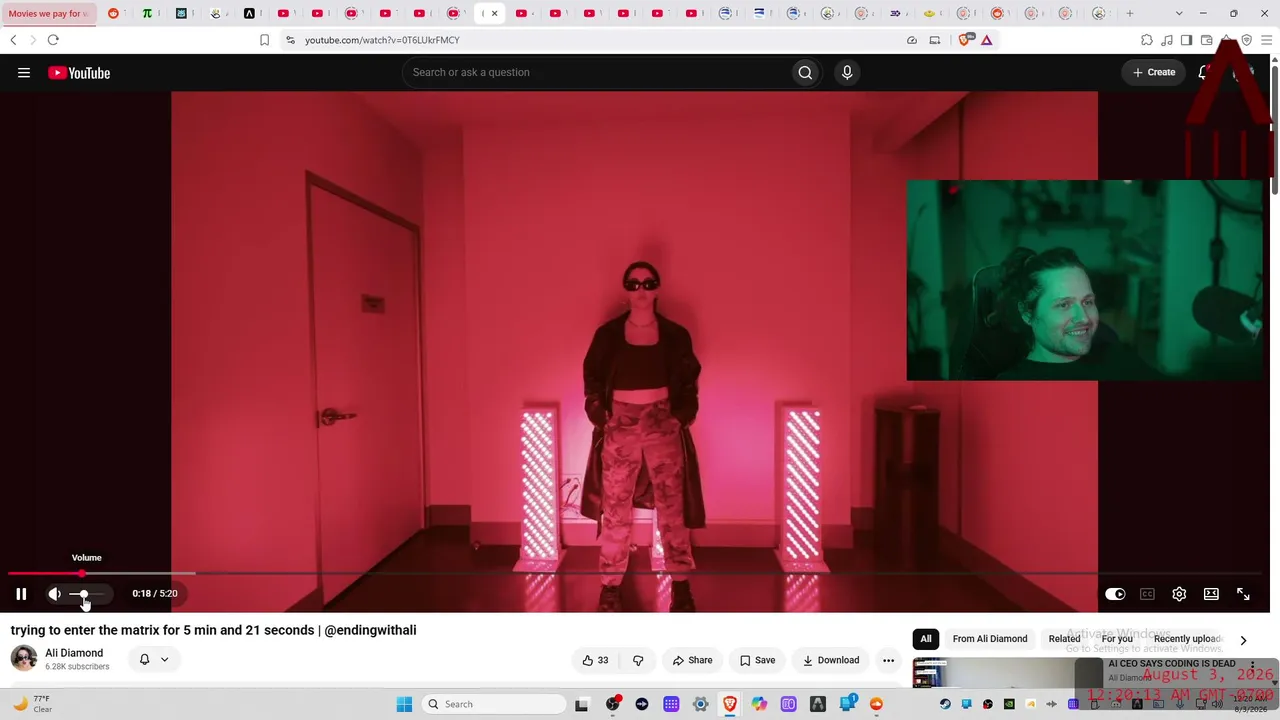This screenshot has width=1280, height=720.
Task: Go to YouTube home via logo
Action: tap(79, 73)
